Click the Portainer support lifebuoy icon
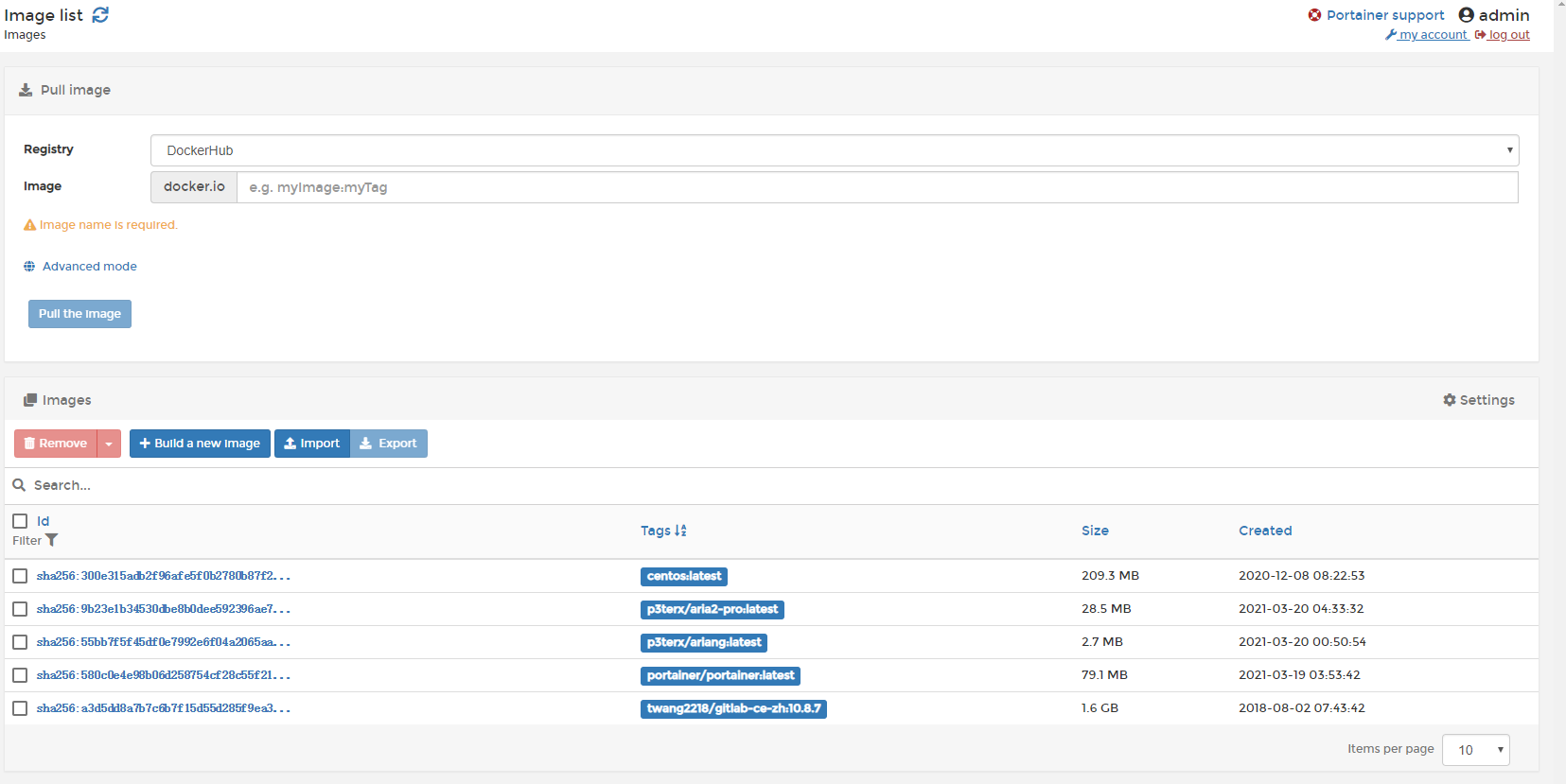 pyautogui.click(x=1314, y=15)
